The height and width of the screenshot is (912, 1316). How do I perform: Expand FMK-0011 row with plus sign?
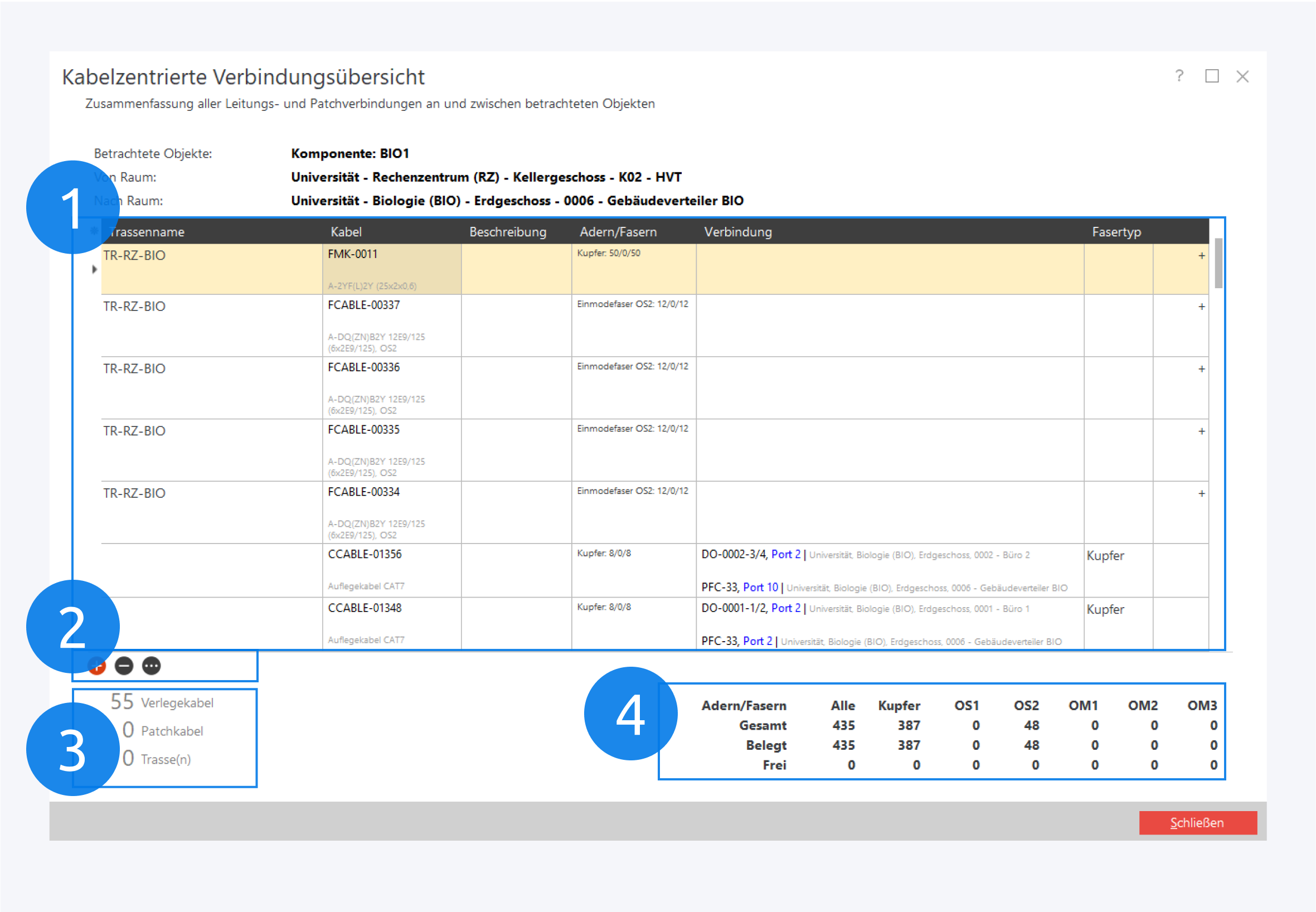[x=1201, y=256]
